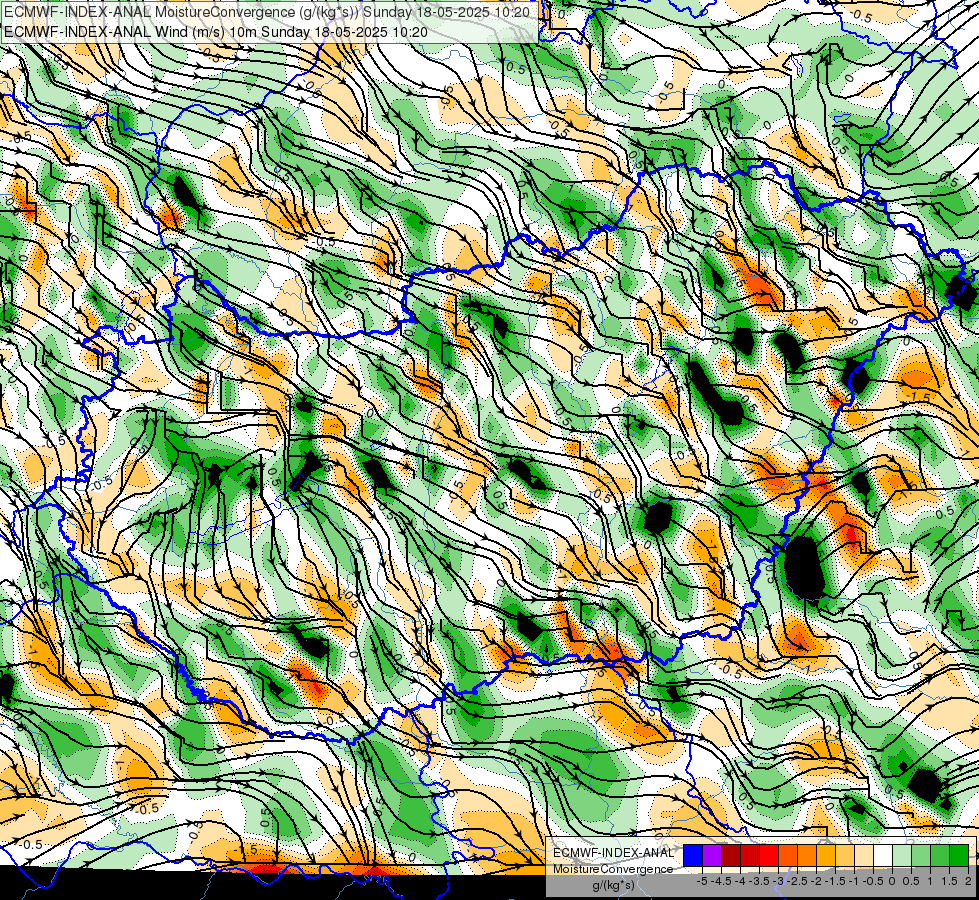
Task: Click the 0 legend scale value
Action: [892, 881]
